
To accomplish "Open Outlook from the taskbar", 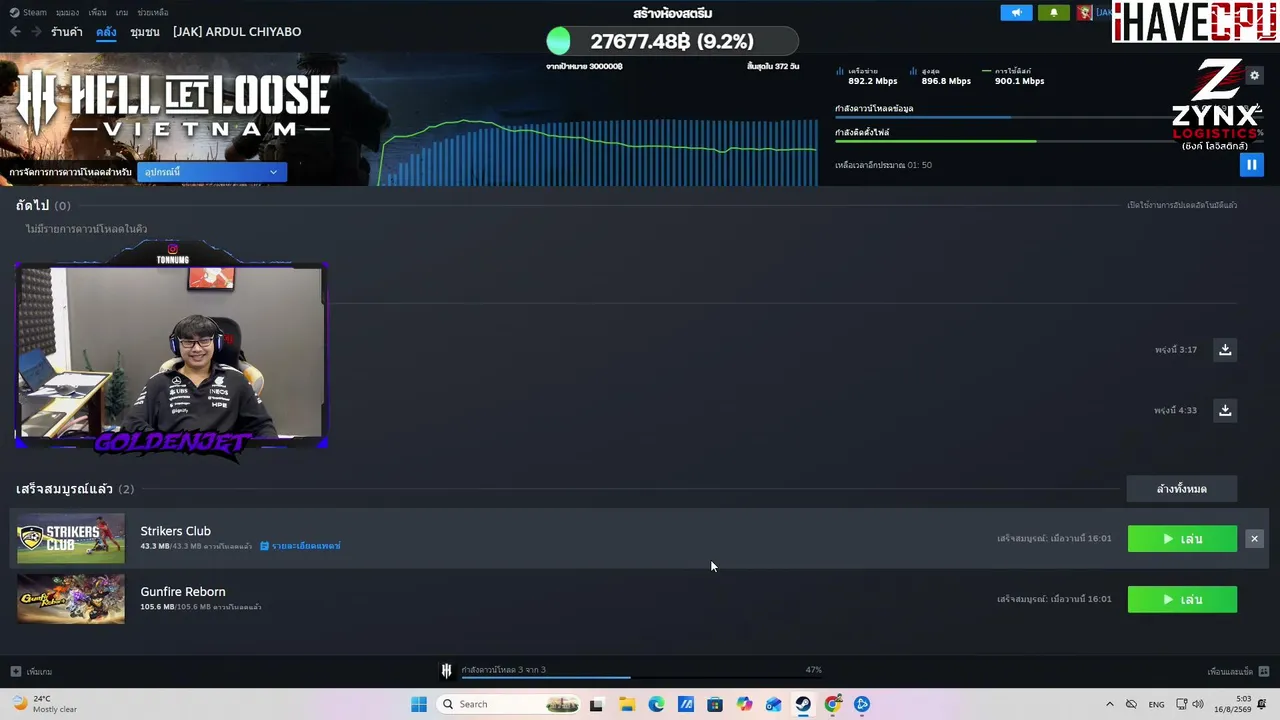I will 774,704.
